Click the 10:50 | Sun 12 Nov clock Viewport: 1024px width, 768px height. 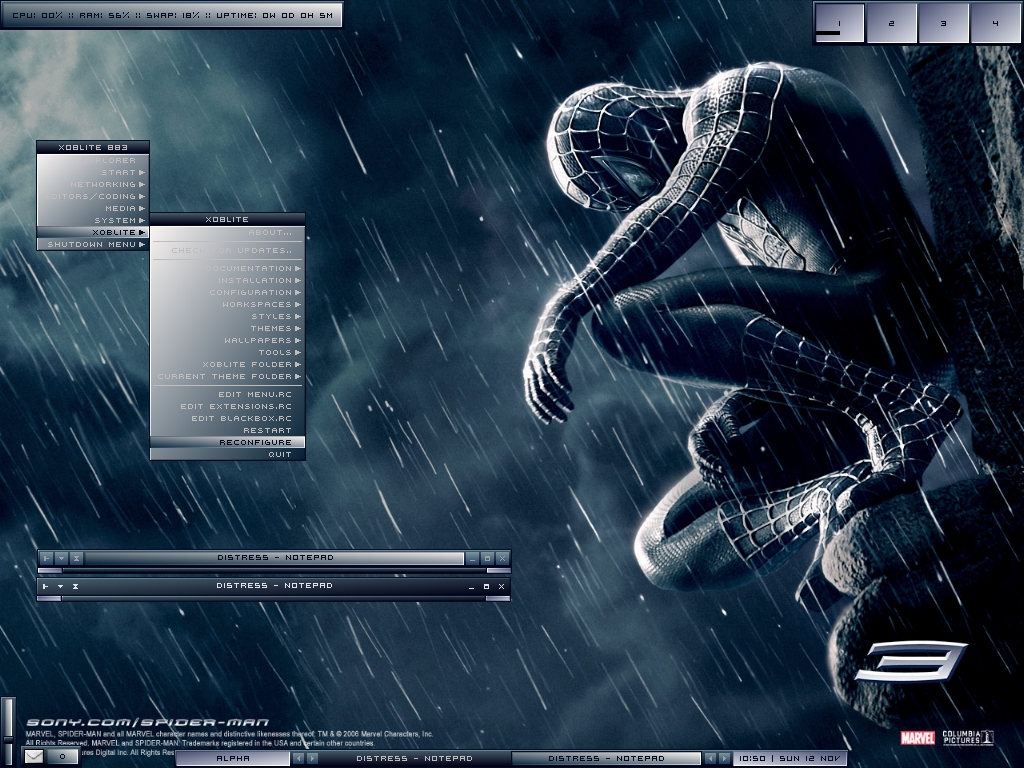tap(790, 758)
